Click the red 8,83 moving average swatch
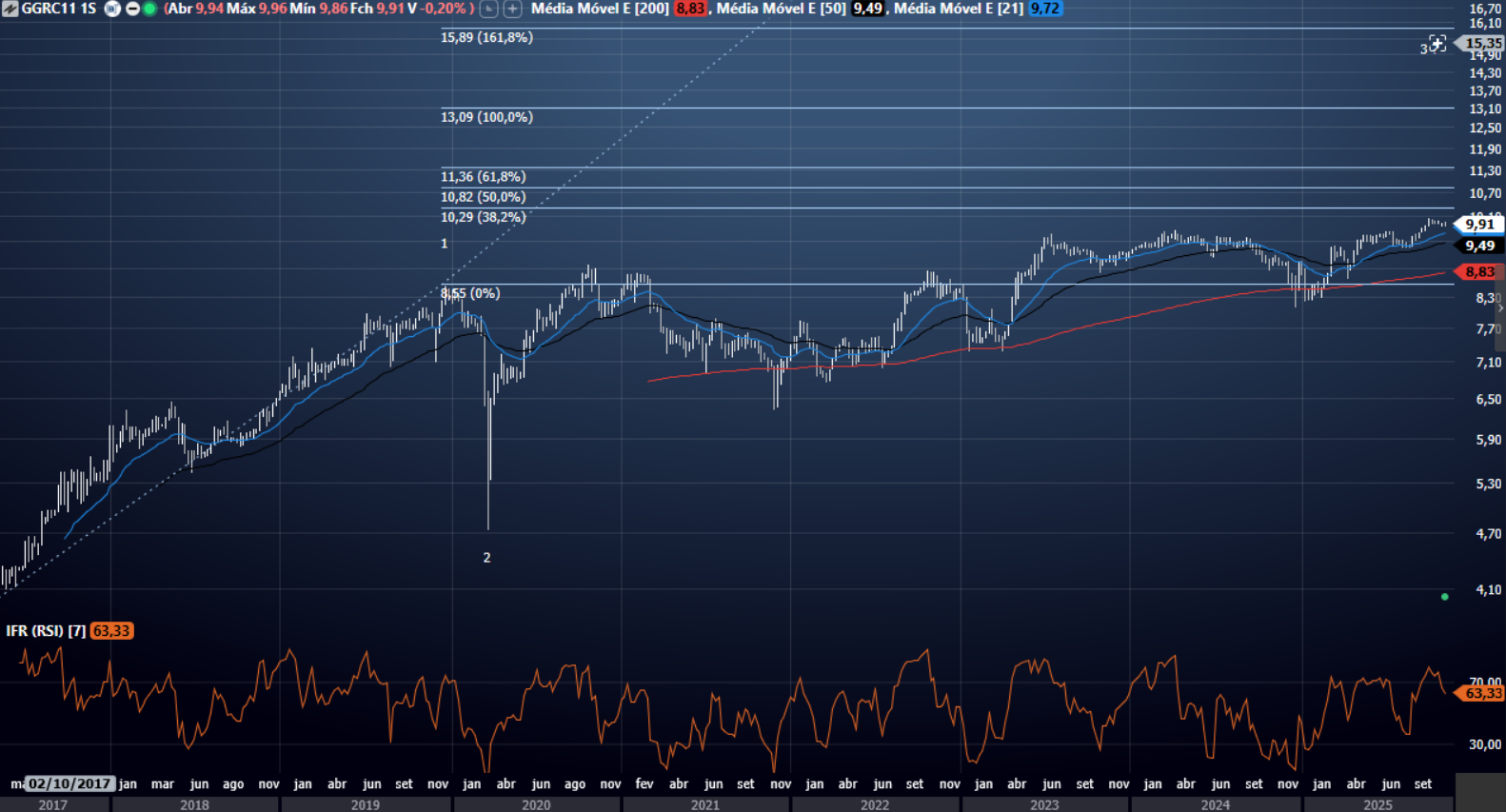1506x812 pixels. 690,9
